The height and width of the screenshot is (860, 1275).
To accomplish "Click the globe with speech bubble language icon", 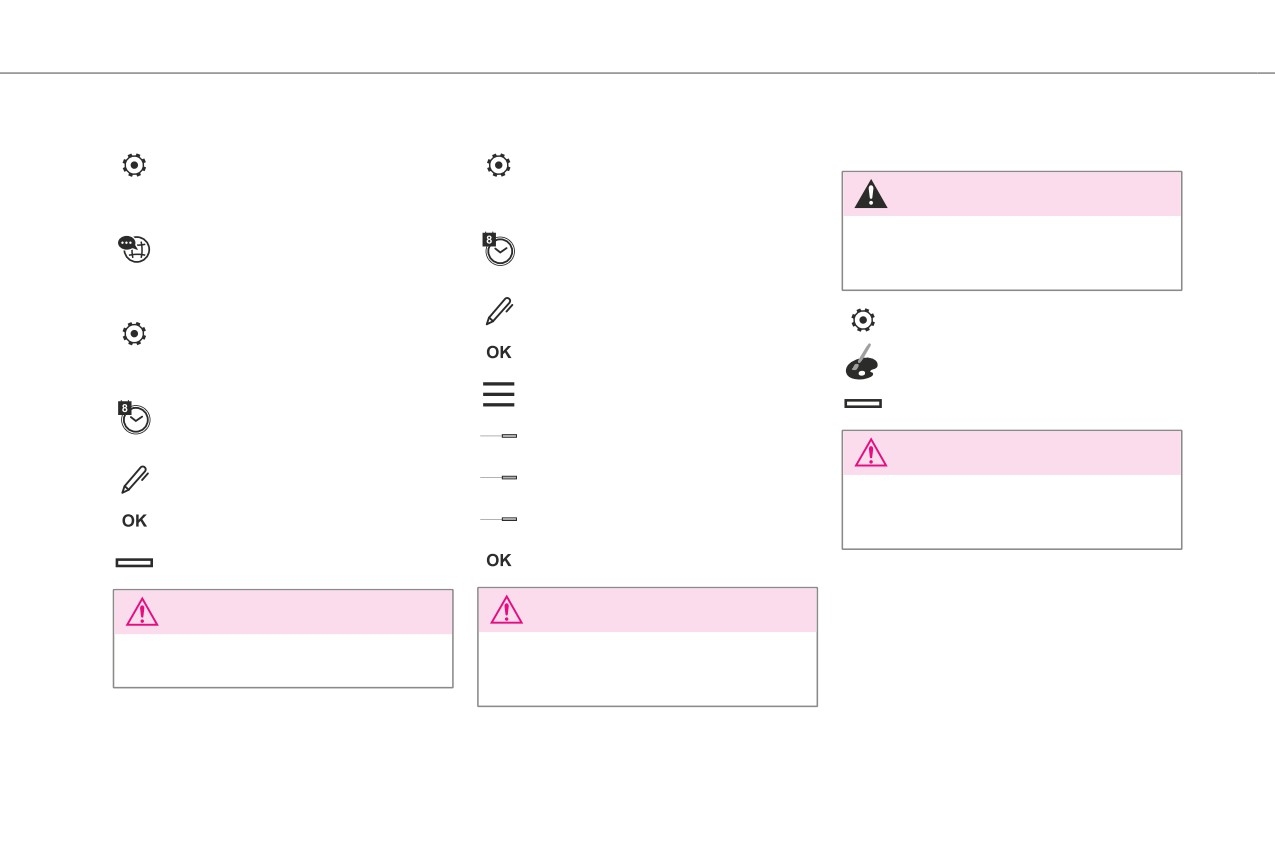I will (134, 249).
